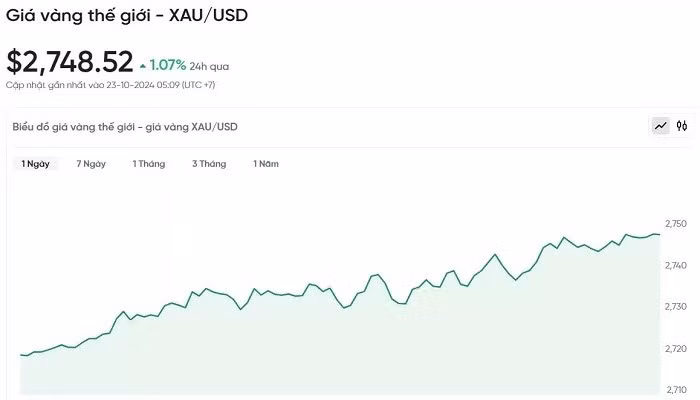Viewport: 700px width, 400px height.
Task: Click the 2,720 axis label
Action: pos(676,348)
